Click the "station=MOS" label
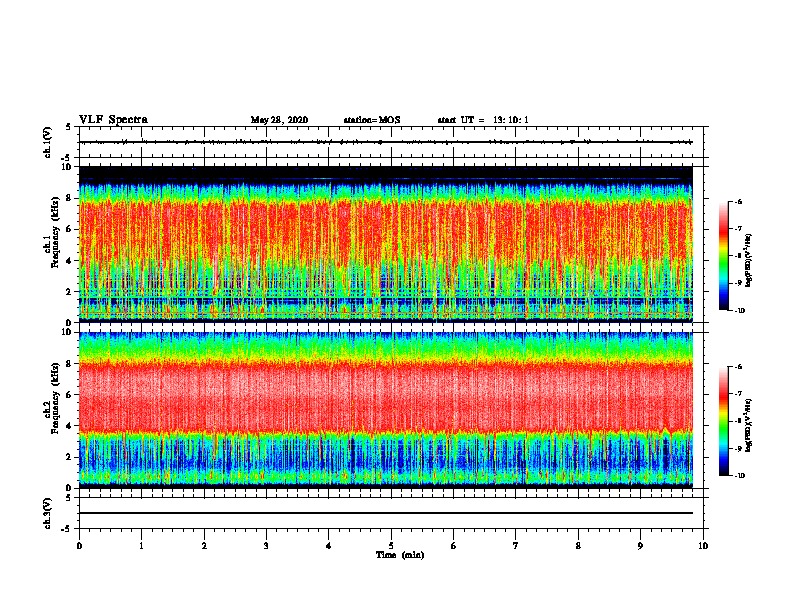Image resolution: width=792 pixels, height=612 pixels. (x=372, y=120)
